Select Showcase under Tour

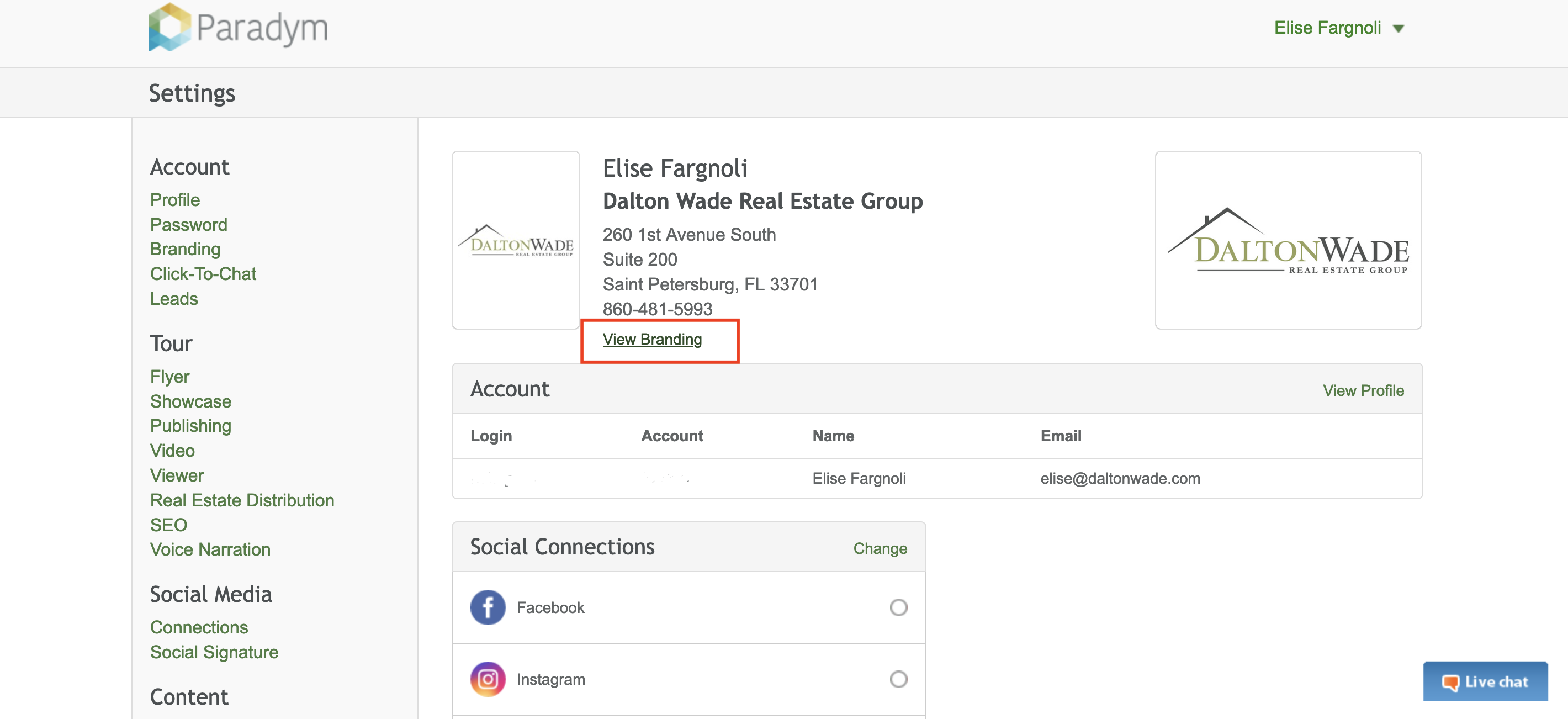tap(190, 401)
